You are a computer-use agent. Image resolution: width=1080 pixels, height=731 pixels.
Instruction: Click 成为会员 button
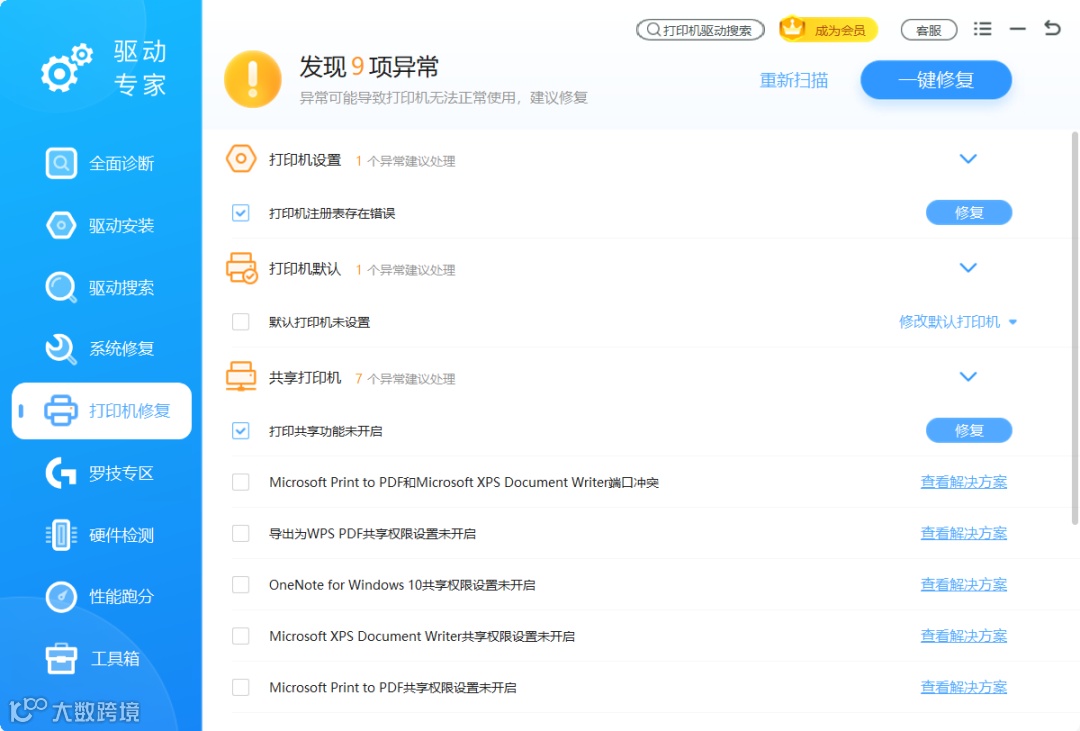coord(829,30)
